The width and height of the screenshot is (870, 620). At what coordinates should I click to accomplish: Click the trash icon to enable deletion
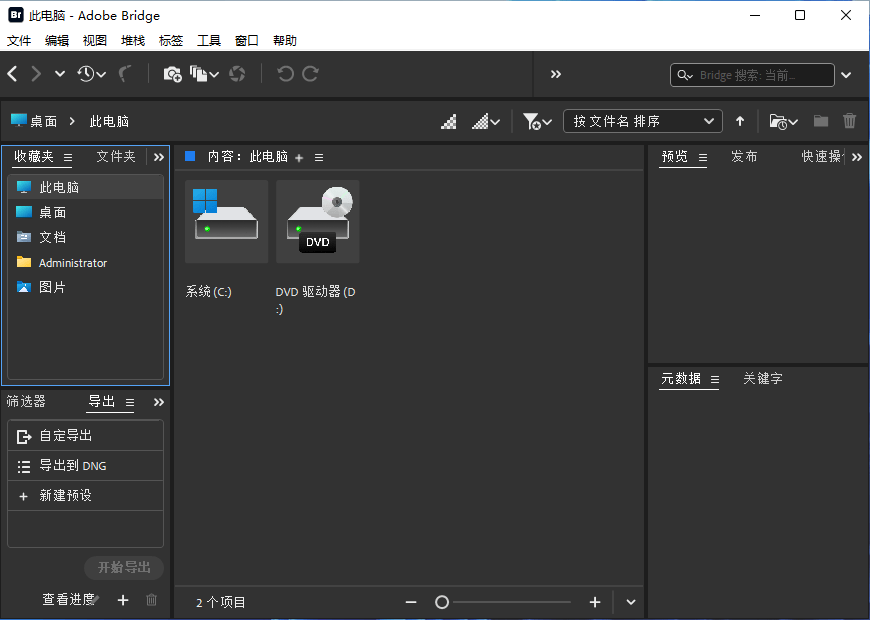tap(849, 121)
